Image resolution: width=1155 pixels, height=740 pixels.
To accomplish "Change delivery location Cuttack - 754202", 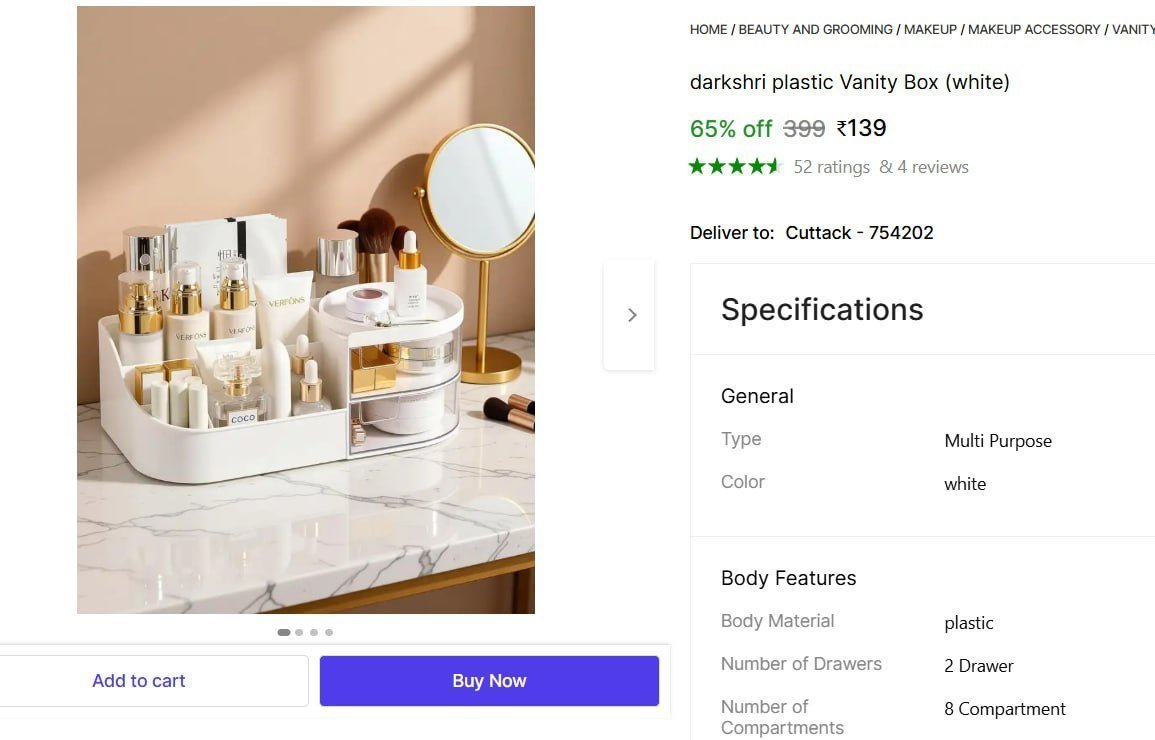I will point(859,233).
